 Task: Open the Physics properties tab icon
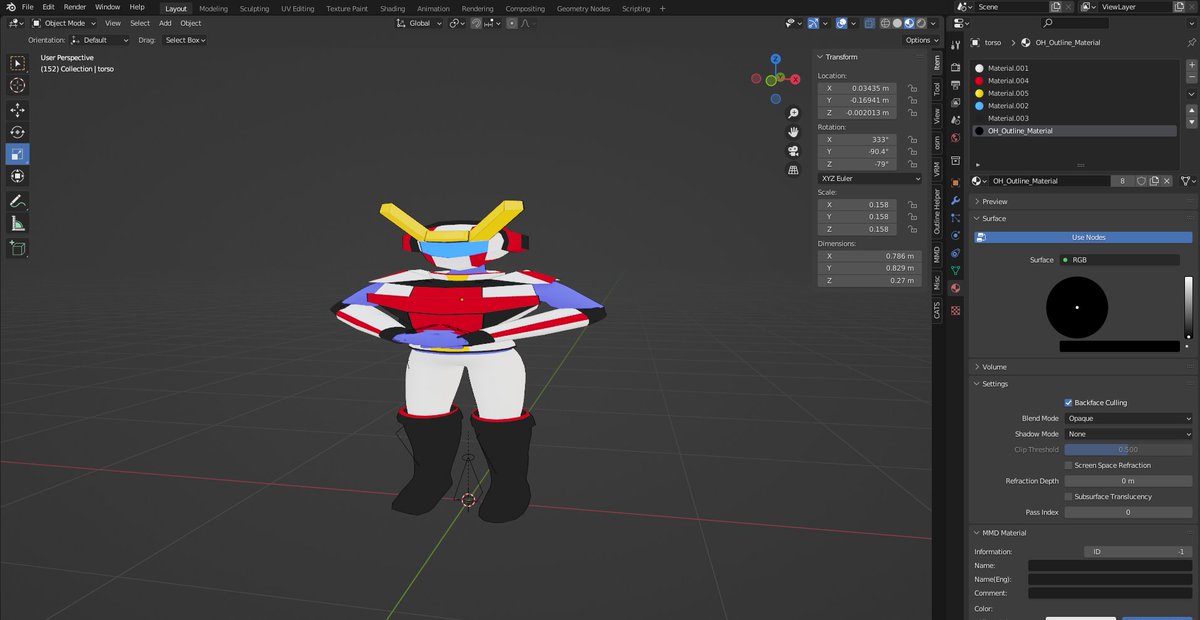point(955,235)
